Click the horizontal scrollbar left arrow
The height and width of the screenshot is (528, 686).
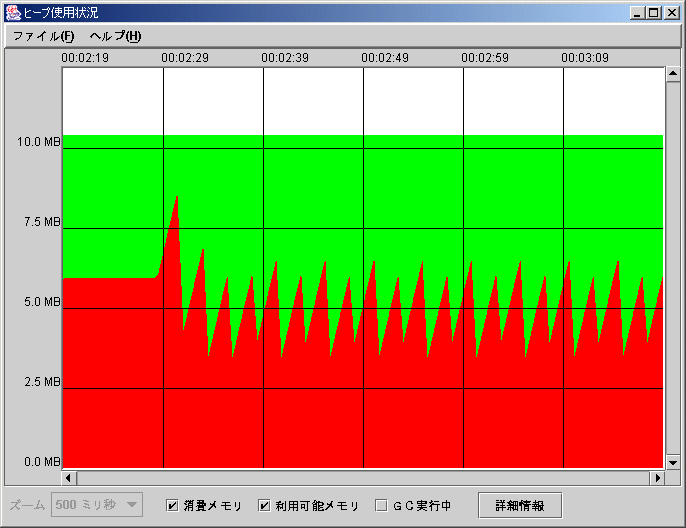tap(69, 478)
